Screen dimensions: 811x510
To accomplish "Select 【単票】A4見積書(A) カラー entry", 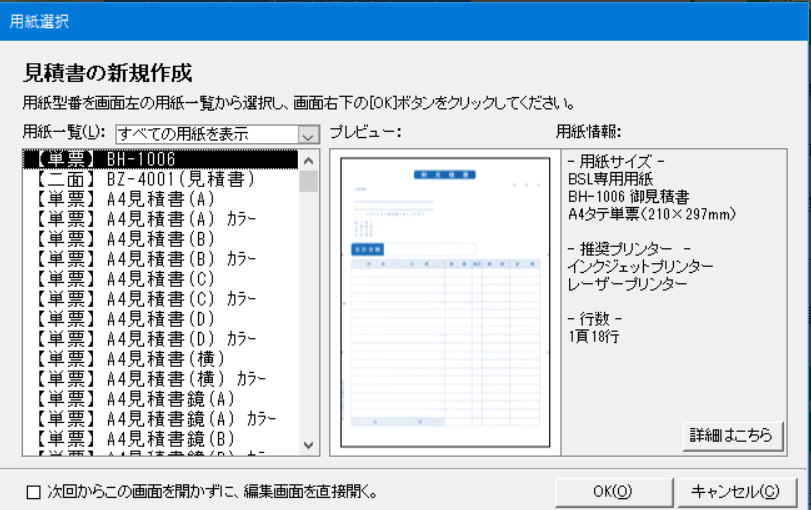I will pyautogui.click(x=160, y=219).
